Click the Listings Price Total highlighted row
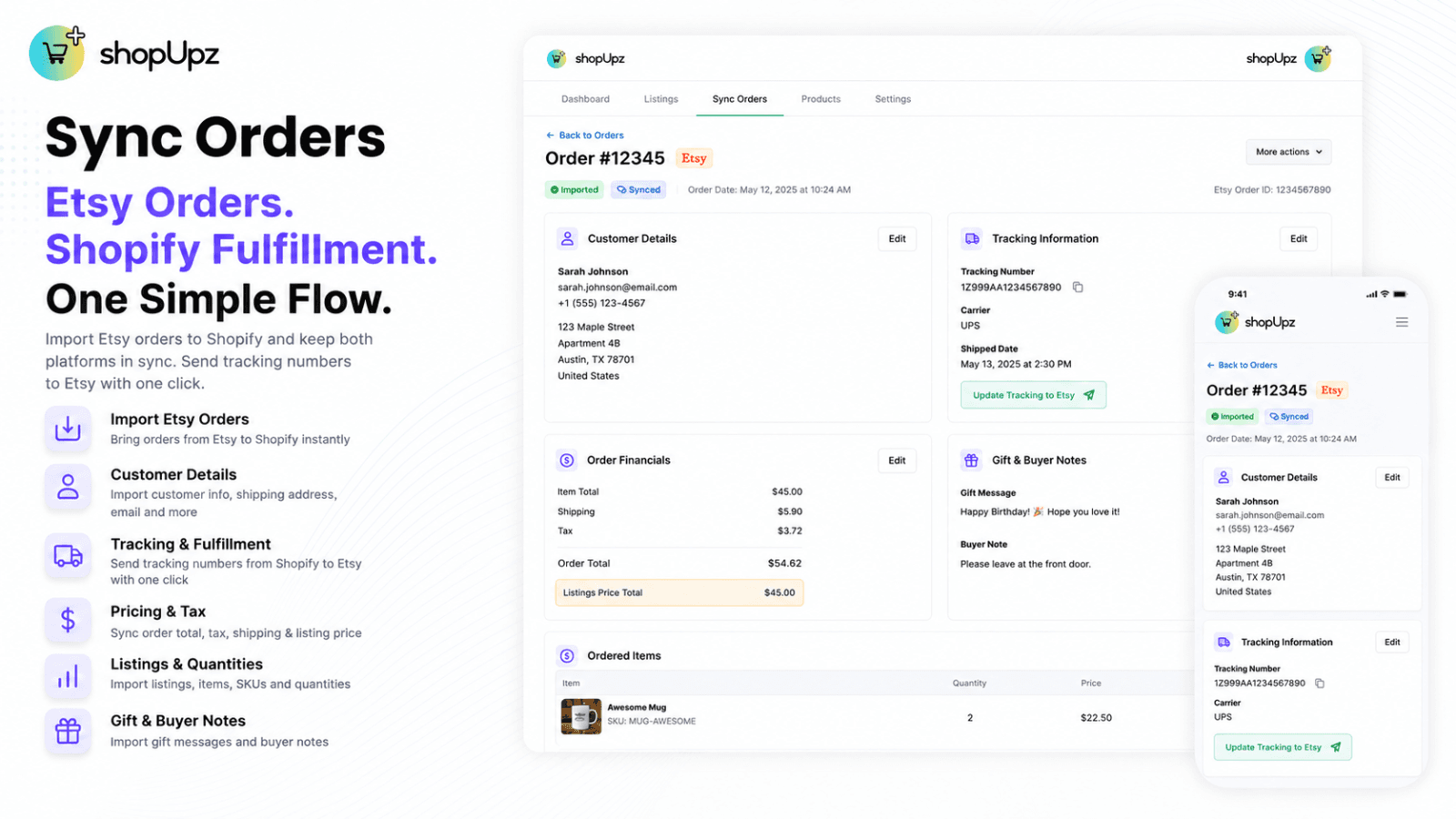The image size is (1456, 819). pos(680,592)
